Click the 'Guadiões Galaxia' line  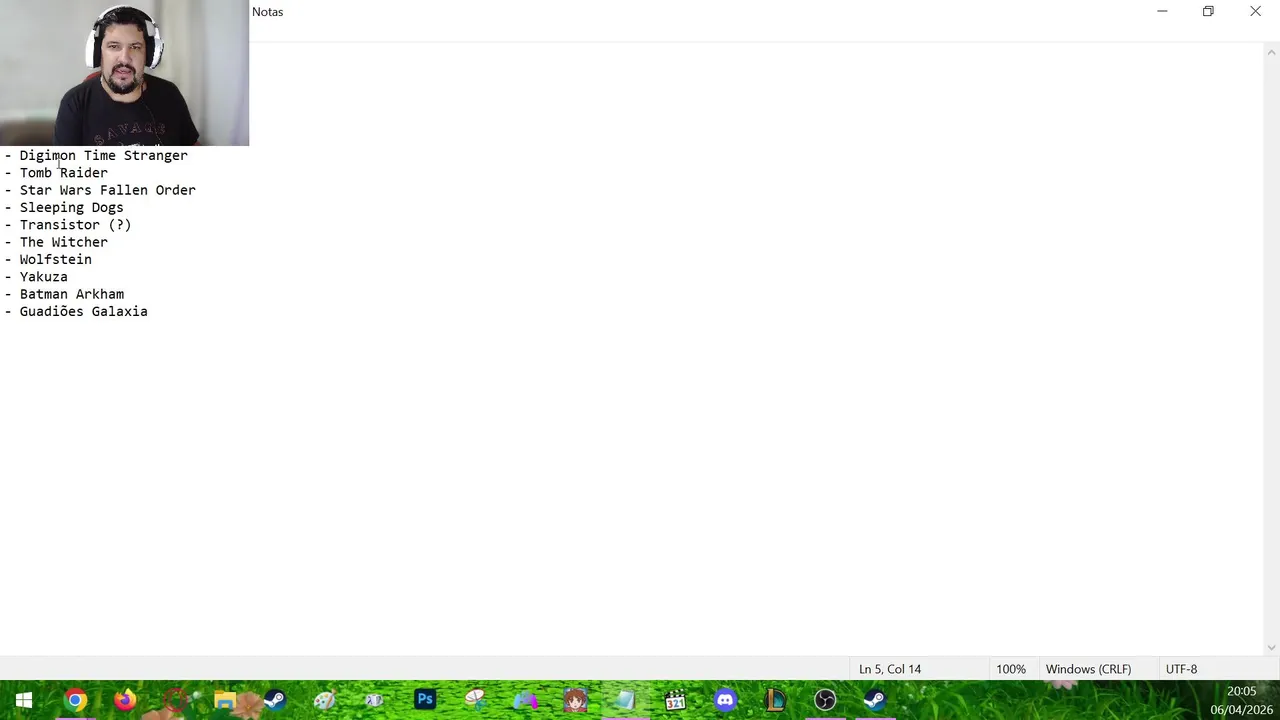[84, 312]
